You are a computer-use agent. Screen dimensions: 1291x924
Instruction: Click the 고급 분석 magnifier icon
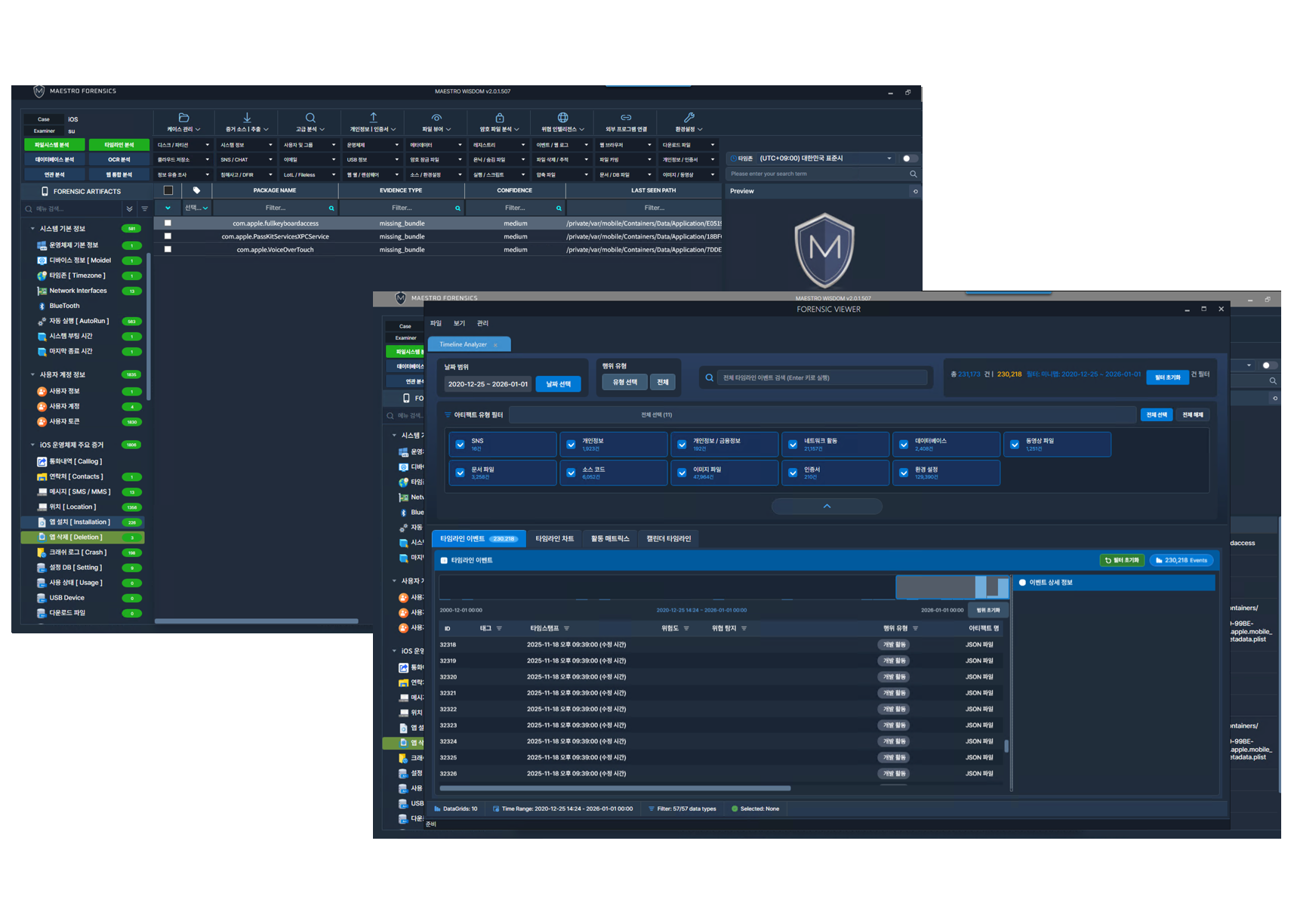(310, 118)
